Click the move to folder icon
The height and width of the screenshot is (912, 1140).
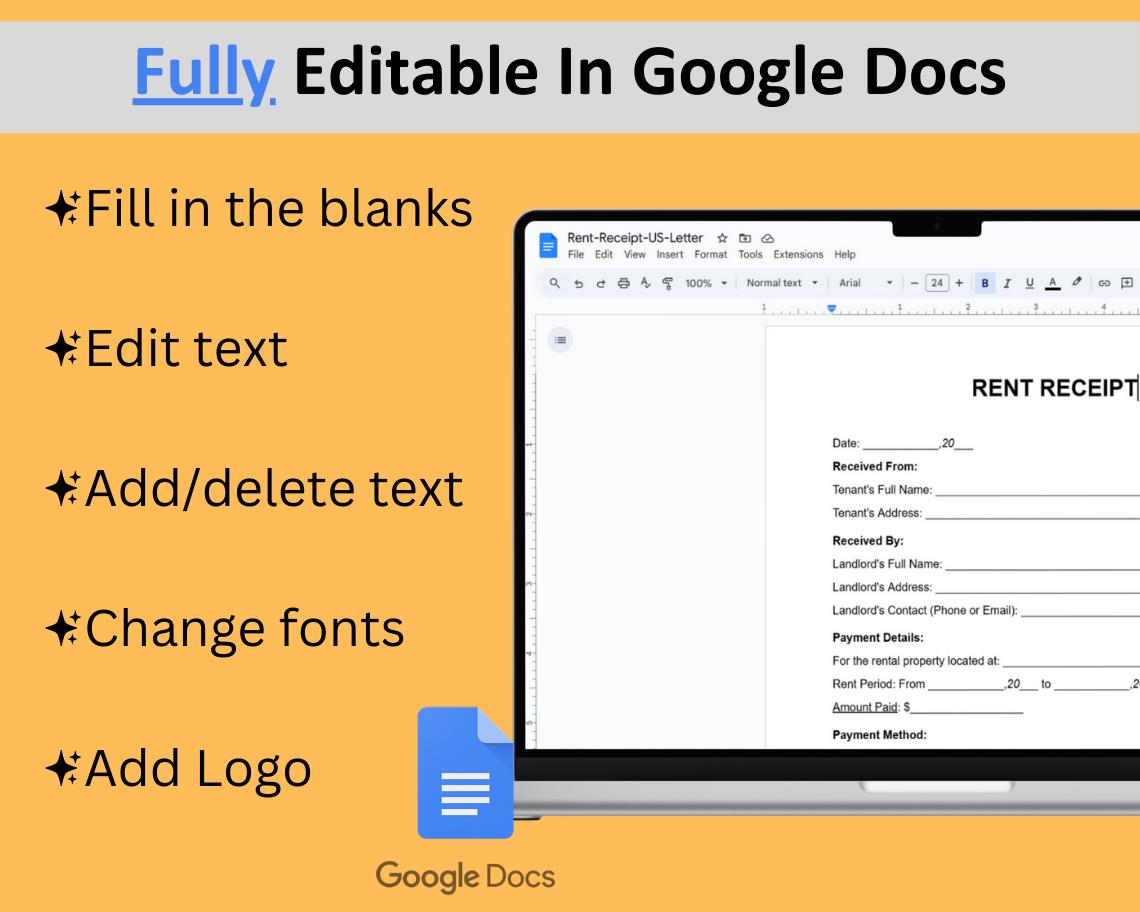(x=745, y=238)
